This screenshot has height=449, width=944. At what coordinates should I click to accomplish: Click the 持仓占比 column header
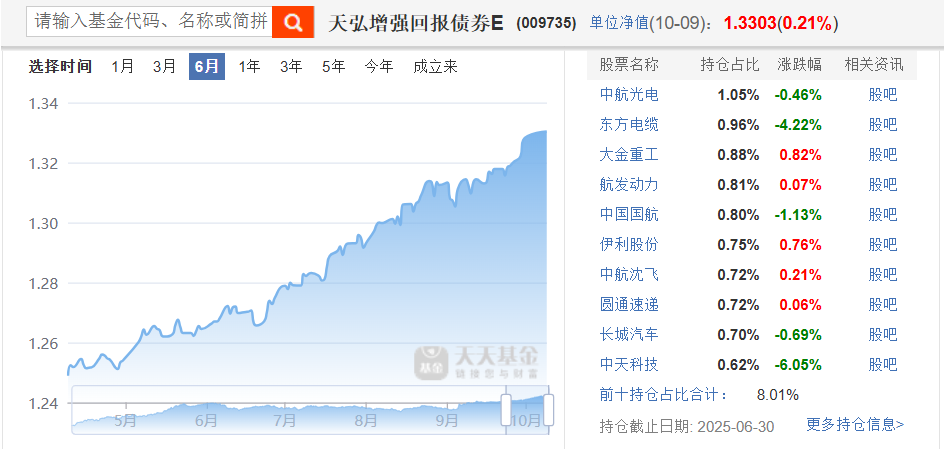click(730, 65)
